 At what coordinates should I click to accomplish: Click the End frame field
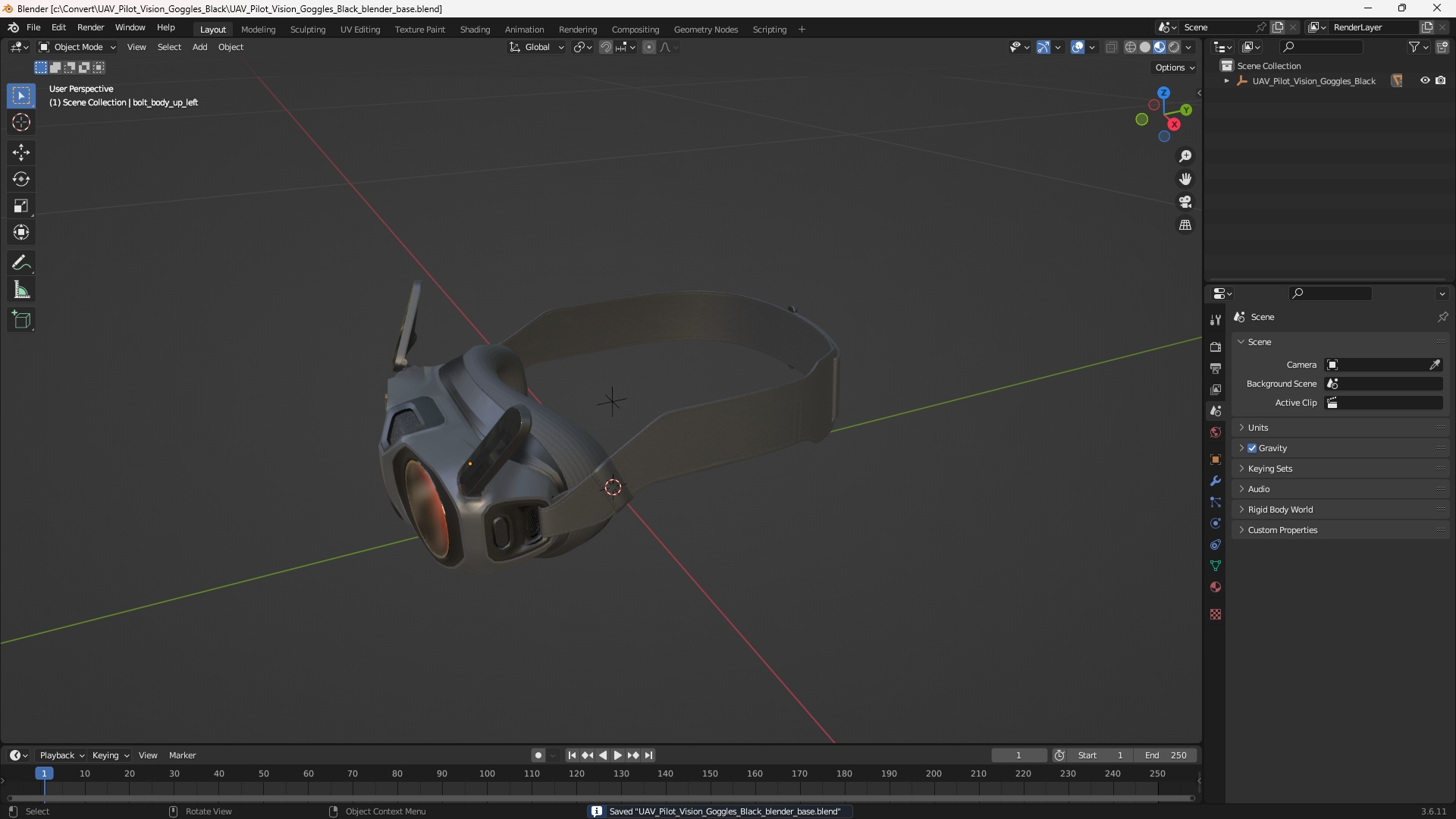point(1165,755)
